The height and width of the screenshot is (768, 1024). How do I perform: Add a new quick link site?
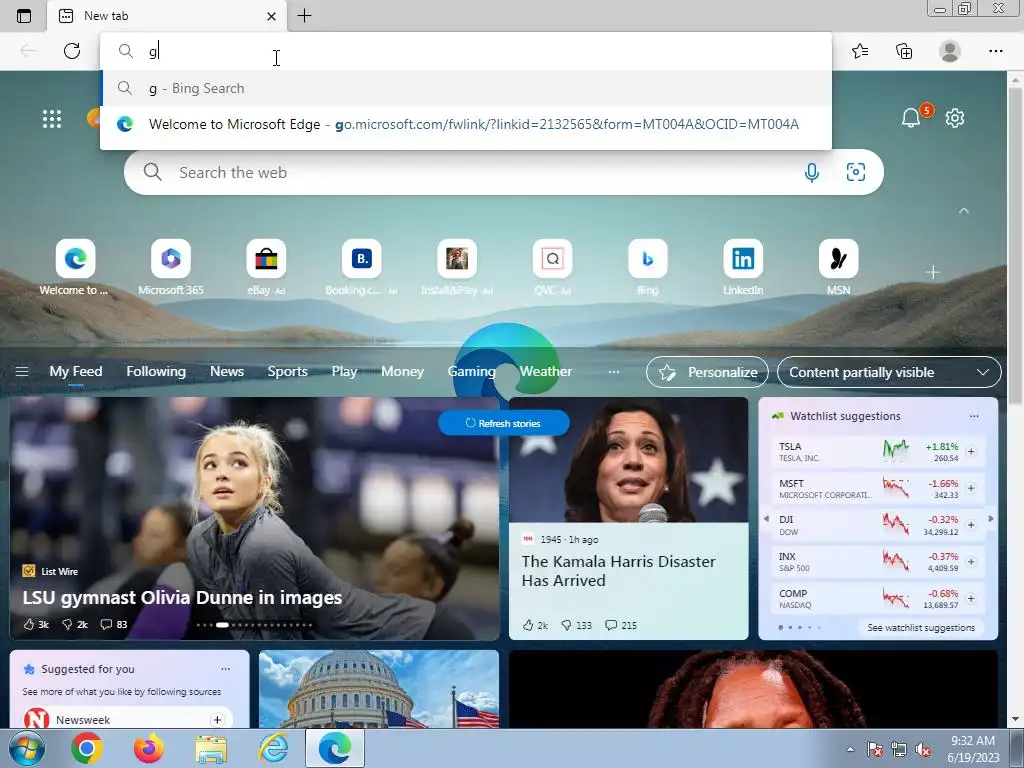coord(933,272)
